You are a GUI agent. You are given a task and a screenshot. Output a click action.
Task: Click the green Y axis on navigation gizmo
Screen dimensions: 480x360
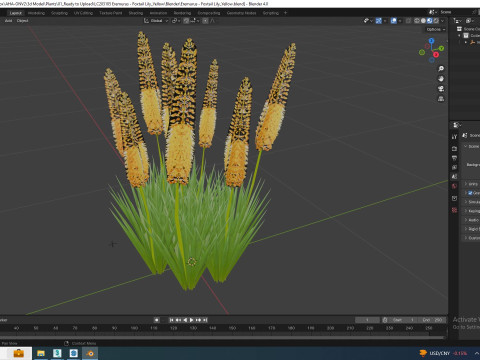click(441, 48)
